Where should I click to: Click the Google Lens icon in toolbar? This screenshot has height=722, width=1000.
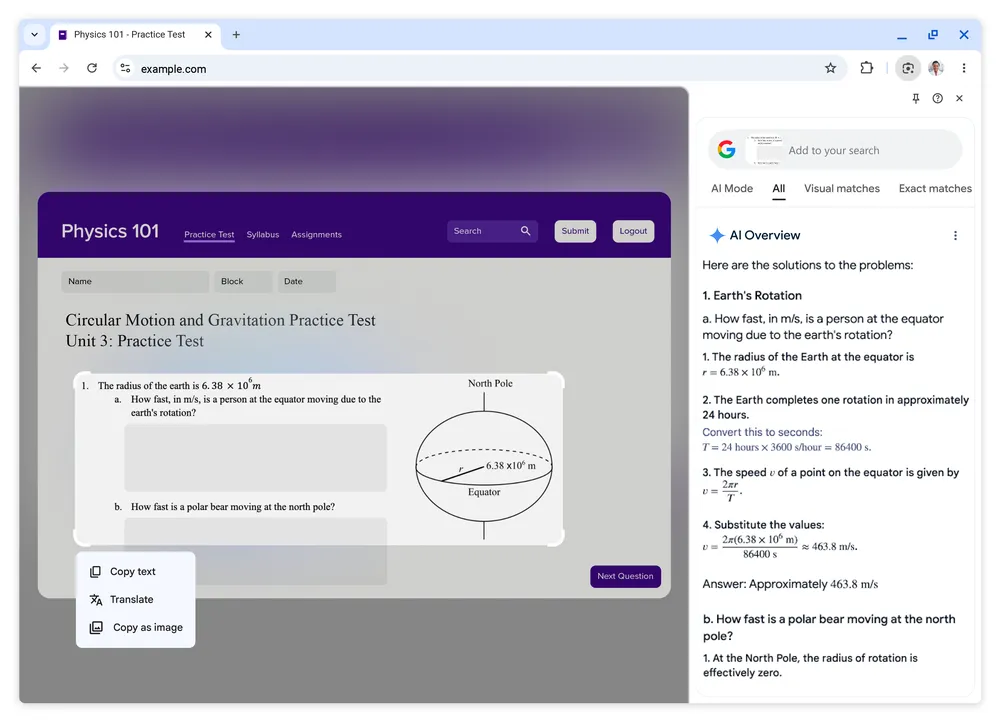(907, 68)
